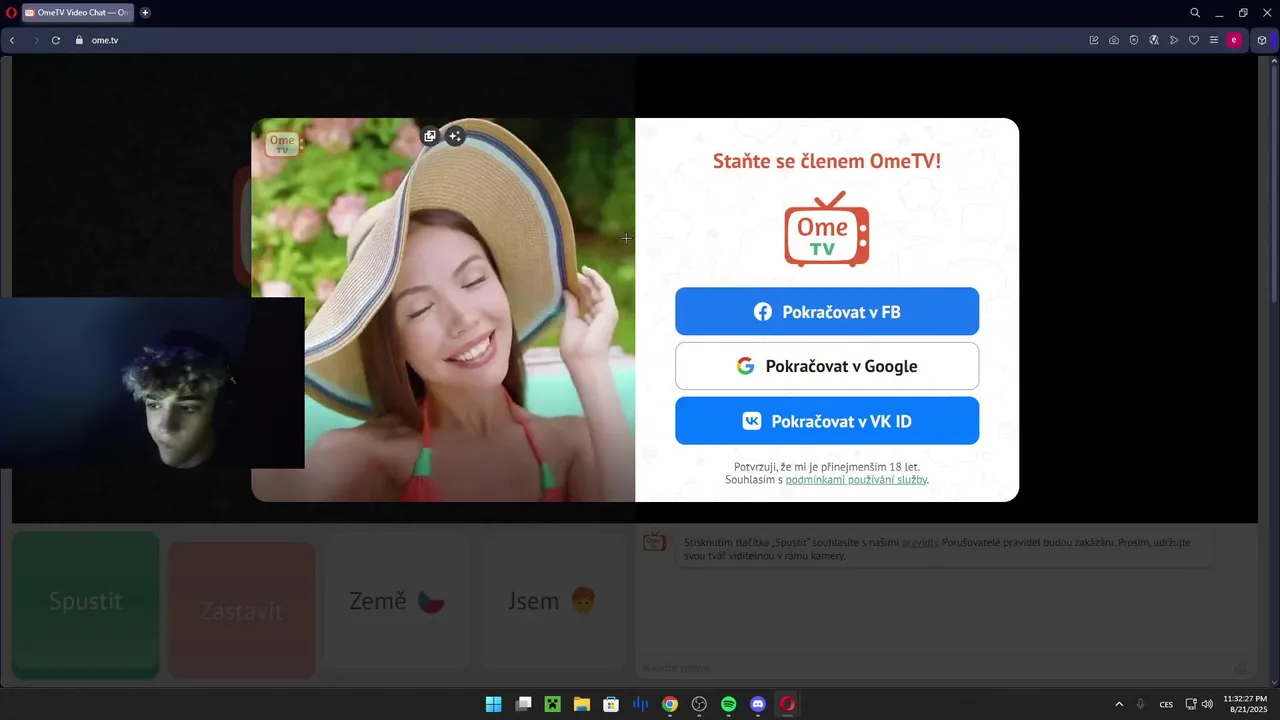The width and height of the screenshot is (1280, 720).
Task: Click the site security padlock icon
Action: (x=79, y=40)
